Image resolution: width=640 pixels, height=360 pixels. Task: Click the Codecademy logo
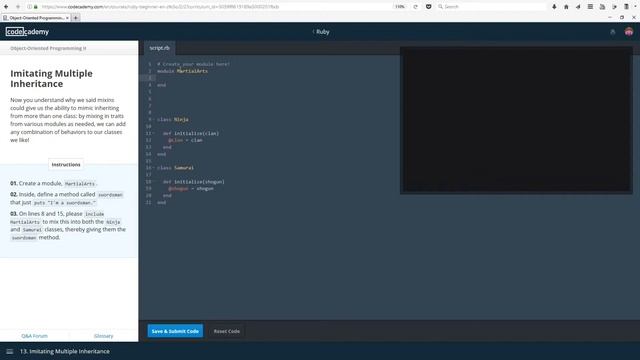(27, 32)
